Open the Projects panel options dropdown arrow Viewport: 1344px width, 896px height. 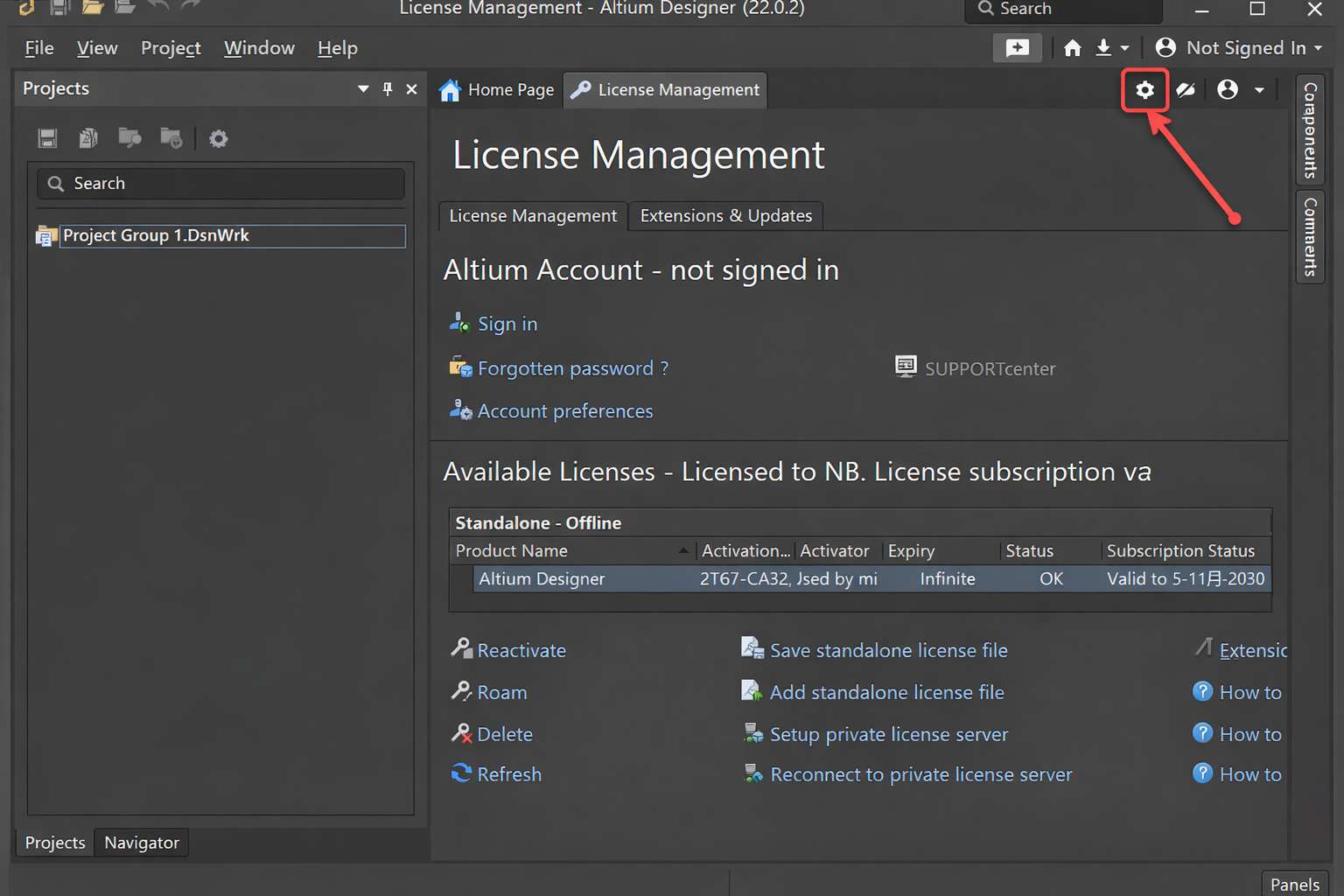coord(363,89)
